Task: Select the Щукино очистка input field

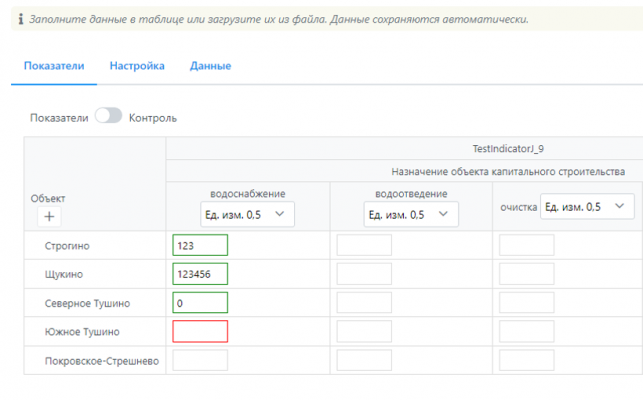Action: tap(526, 274)
